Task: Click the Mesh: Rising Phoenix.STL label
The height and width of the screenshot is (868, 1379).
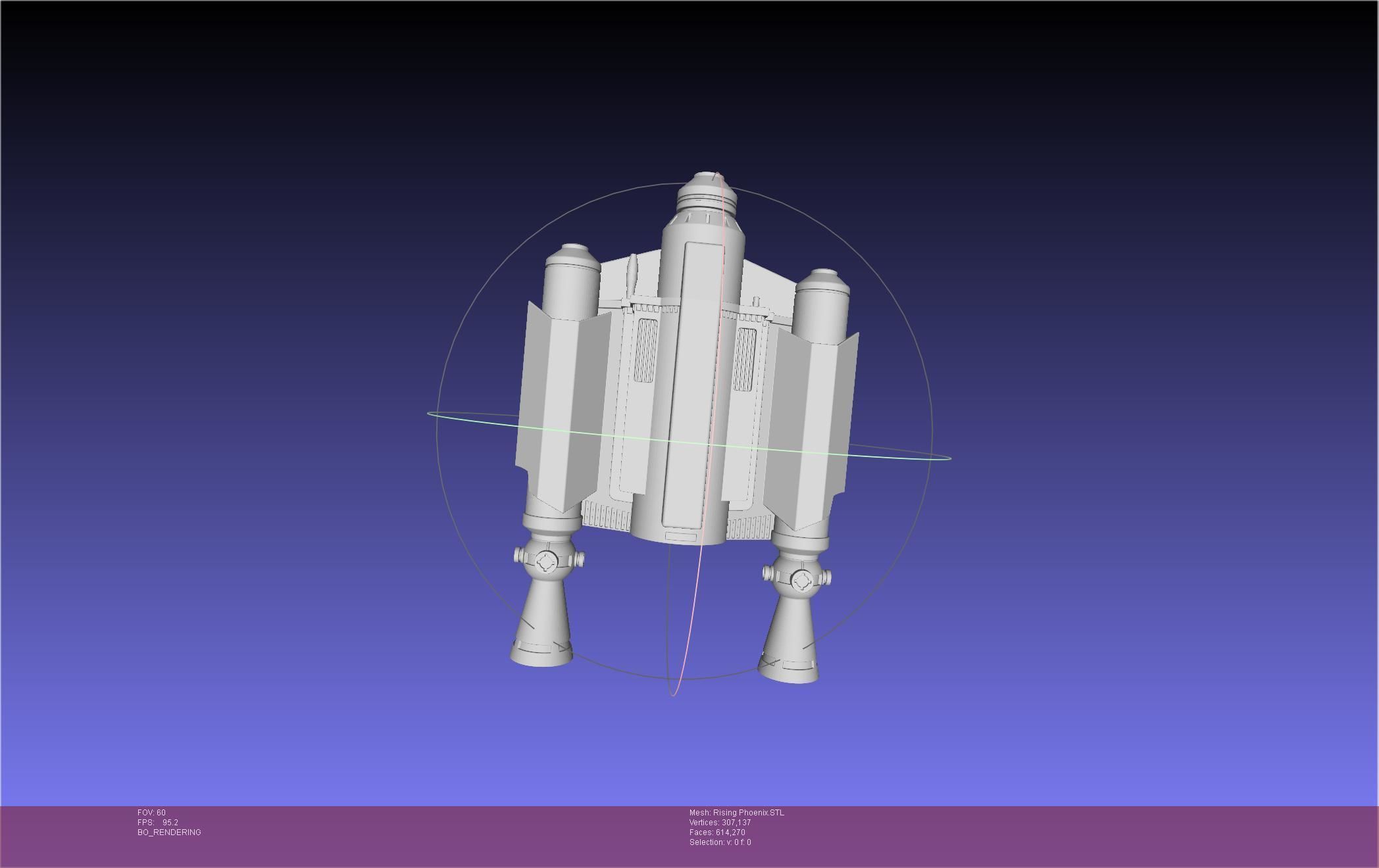Action: pyautogui.click(x=737, y=813)
